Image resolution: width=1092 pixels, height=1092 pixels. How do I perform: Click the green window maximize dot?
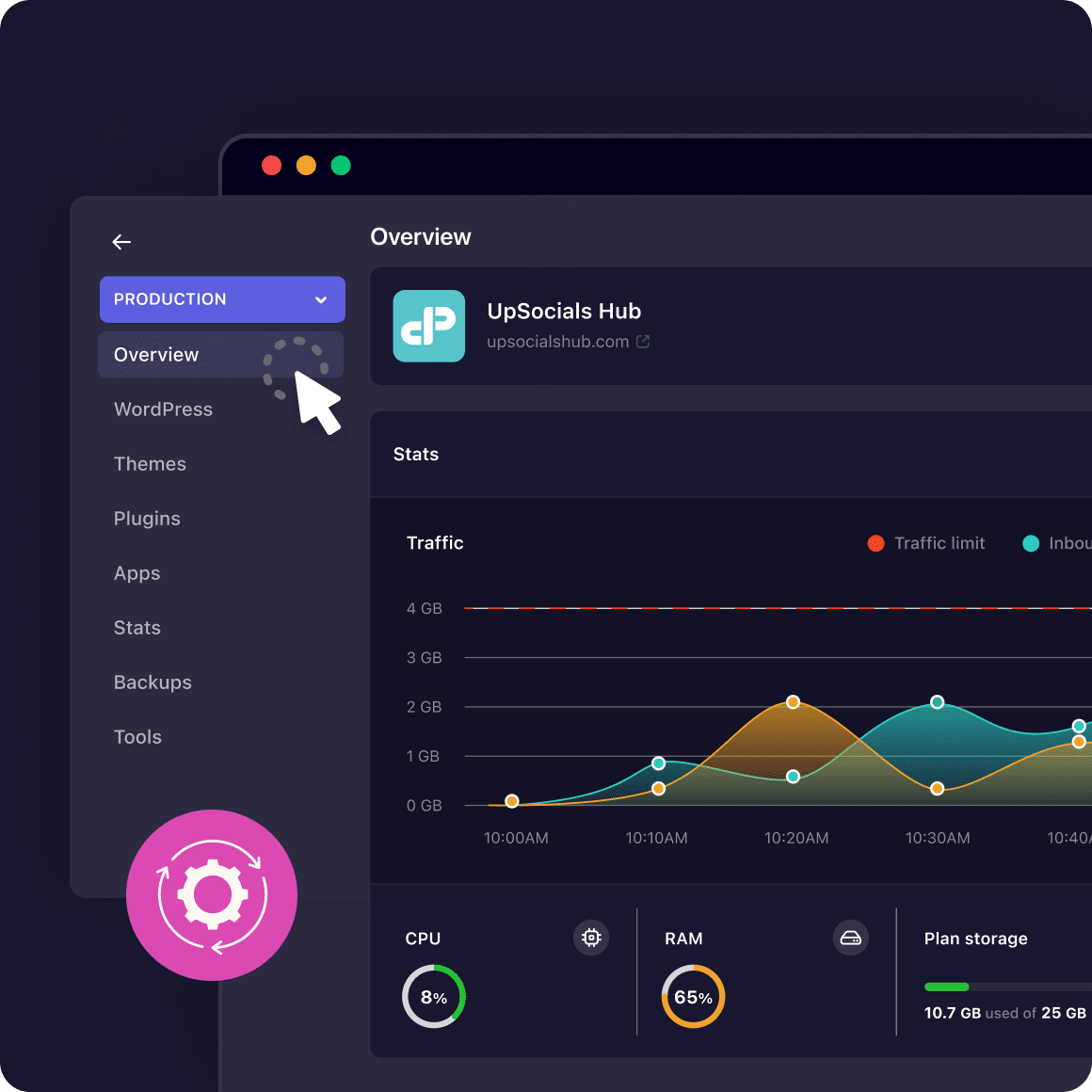[x=341, y=166]
